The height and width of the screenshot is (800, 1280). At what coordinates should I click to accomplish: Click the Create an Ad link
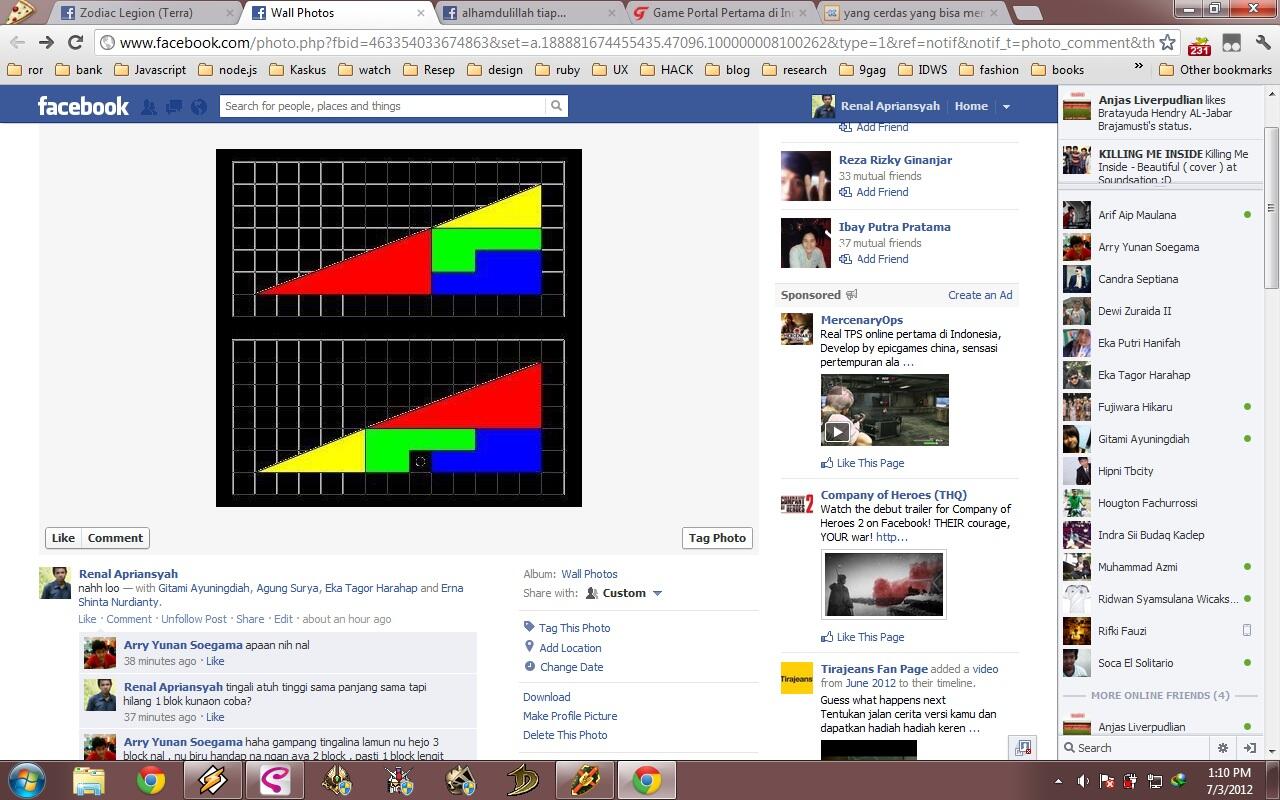tap(980, 295)
